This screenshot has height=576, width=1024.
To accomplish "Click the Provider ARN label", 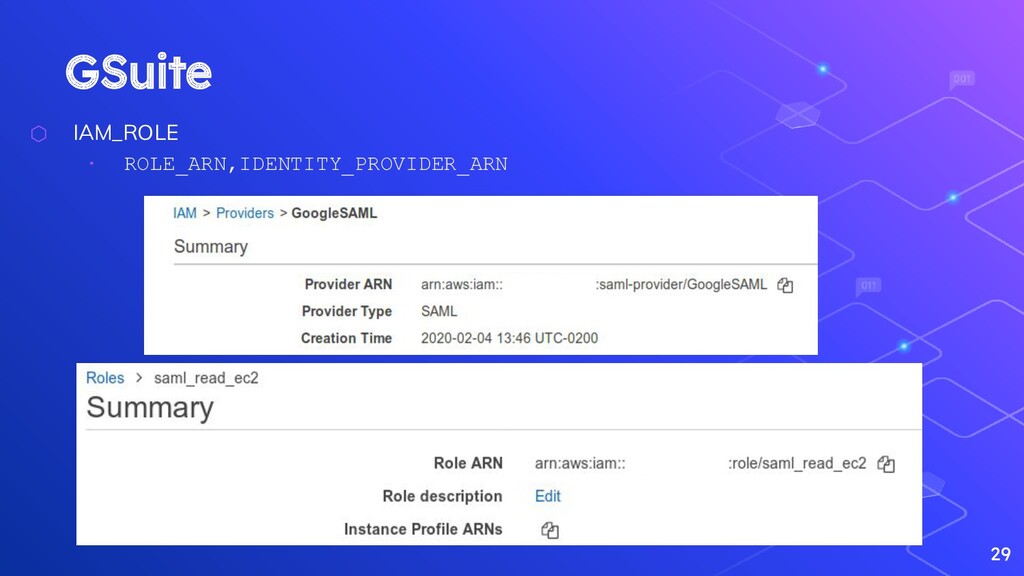I will (x=348, y=285).
